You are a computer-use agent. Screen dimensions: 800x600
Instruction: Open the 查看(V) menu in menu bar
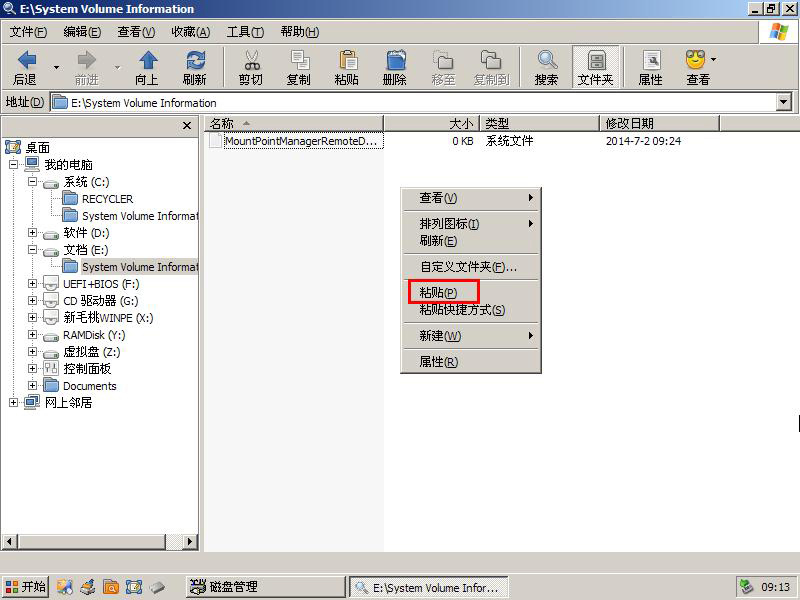point(136,32)
